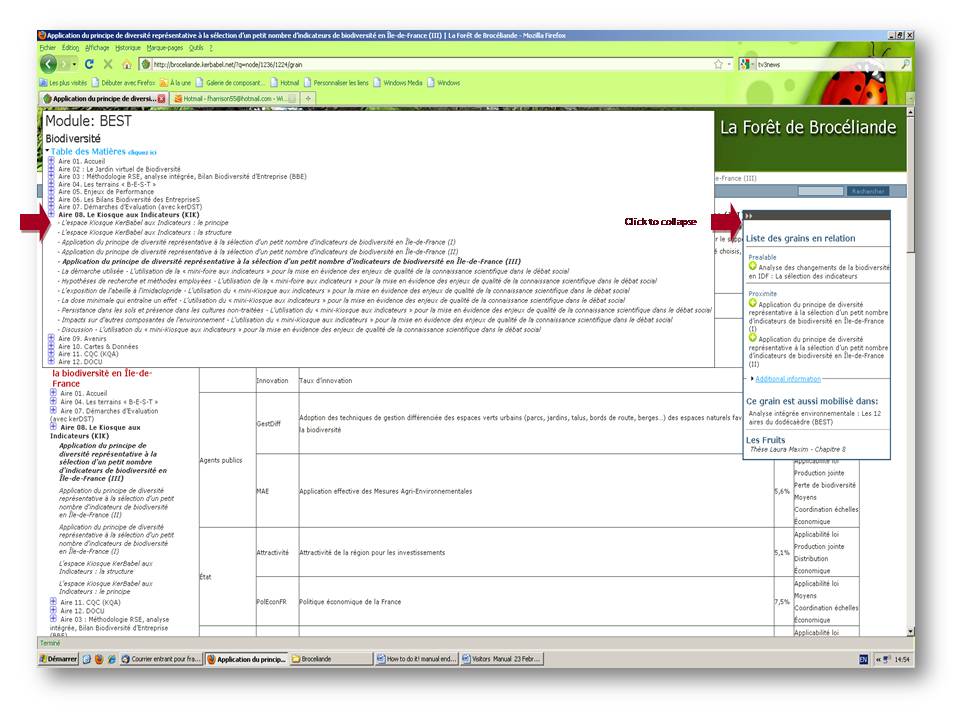Switch to Visitors Manual 23 Febr taskbar item
This screenshot has width=960, height=720.
(x=501, y=659)
